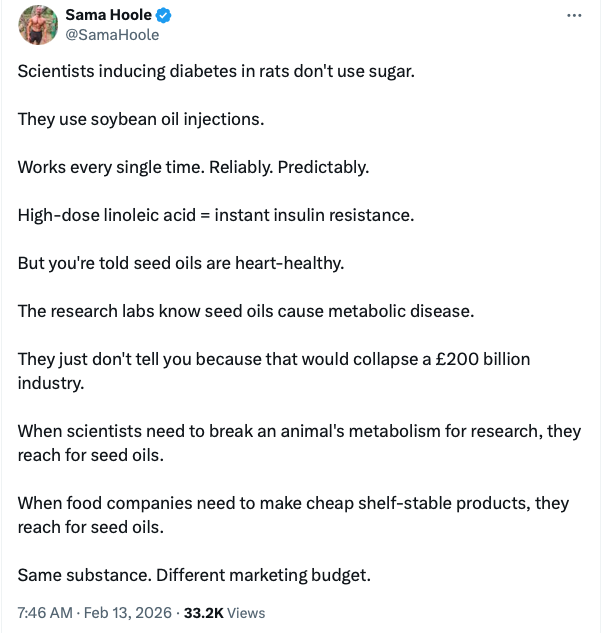Click the 'Works every single time' line
Viewport: 601px width, 633px height.
pos(193,167)
